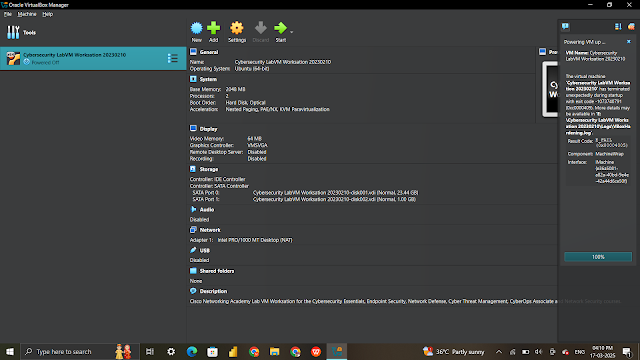Click the SATA Port 0 disk001.vdi entry
Image resolution: width=640 pixels, height=360 pixels.
click(336, 193)
